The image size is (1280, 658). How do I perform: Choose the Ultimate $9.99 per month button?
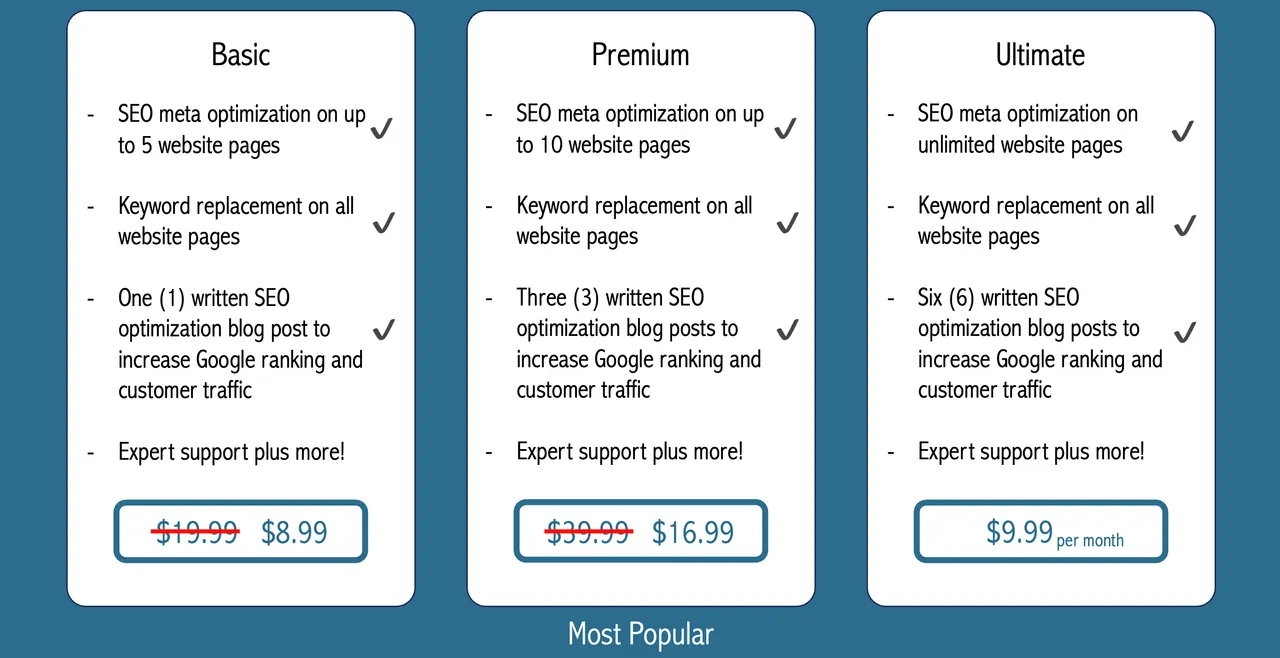tap(1041, 532)
